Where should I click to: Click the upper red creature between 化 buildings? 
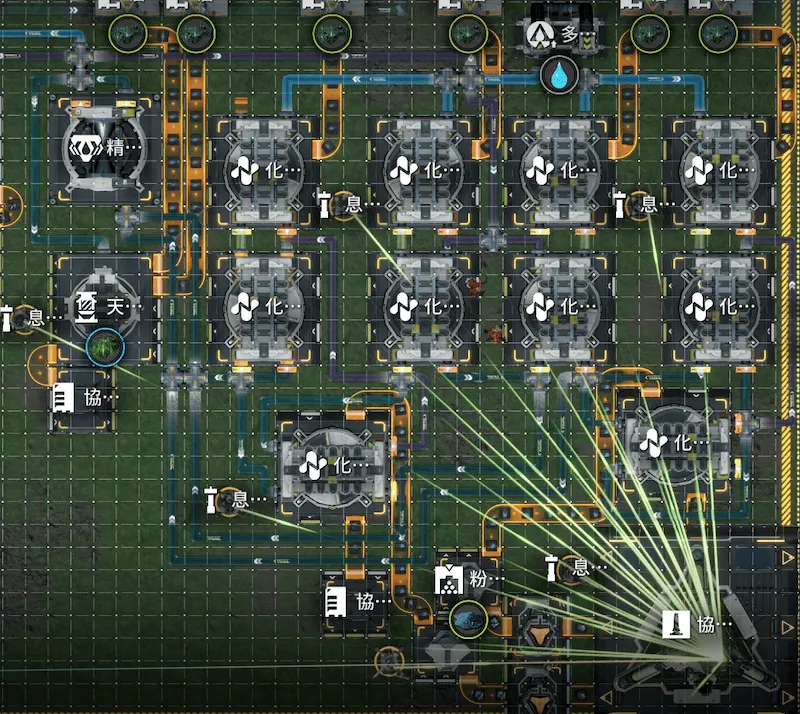click(x=474, y=286)
